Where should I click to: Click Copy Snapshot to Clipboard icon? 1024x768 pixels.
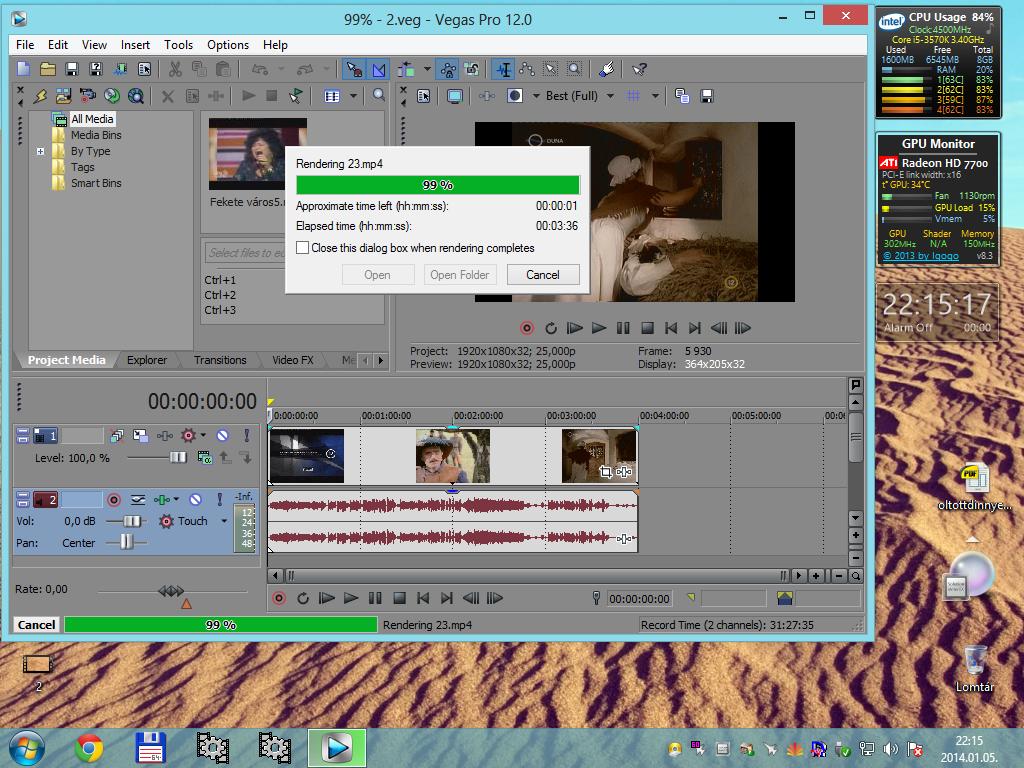pos(682,96)
